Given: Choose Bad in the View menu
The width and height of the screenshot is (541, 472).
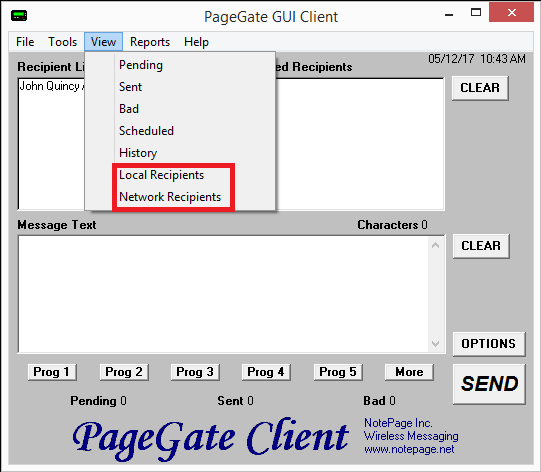Looking at the screenshot, I should point(180,109).
